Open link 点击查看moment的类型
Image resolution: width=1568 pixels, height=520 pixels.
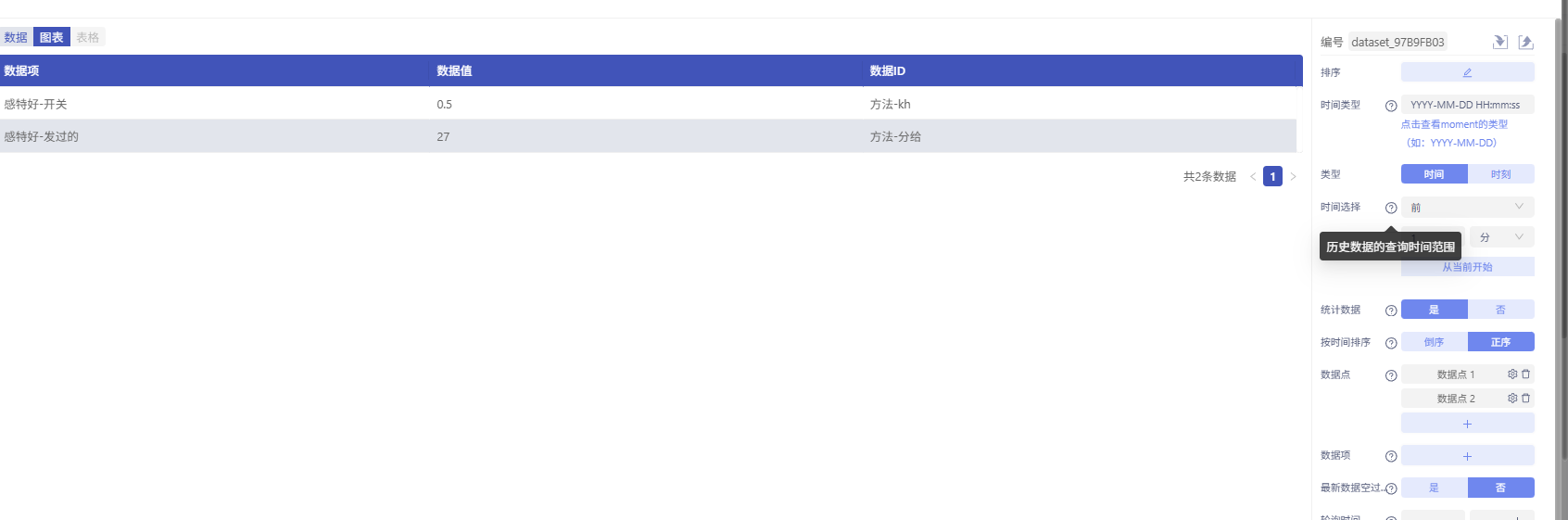(1454, 124)
